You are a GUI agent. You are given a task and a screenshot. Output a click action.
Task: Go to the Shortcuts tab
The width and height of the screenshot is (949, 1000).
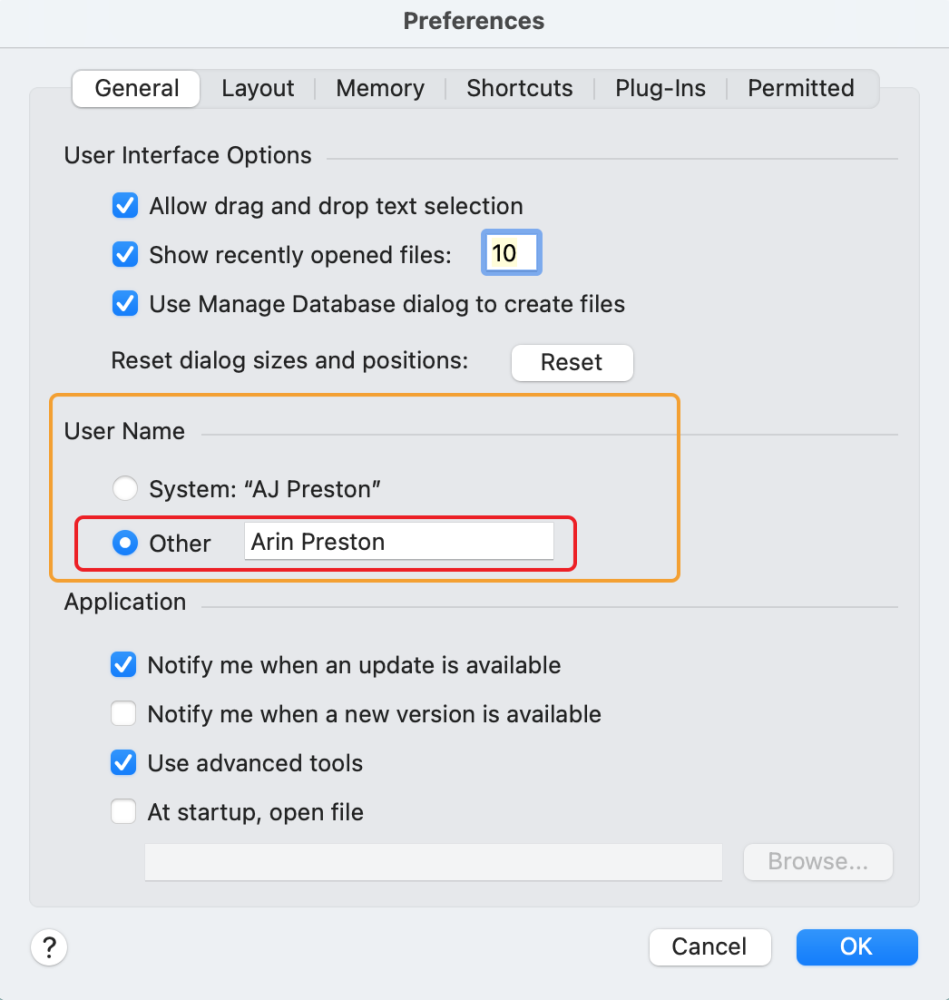pos(519,88)
